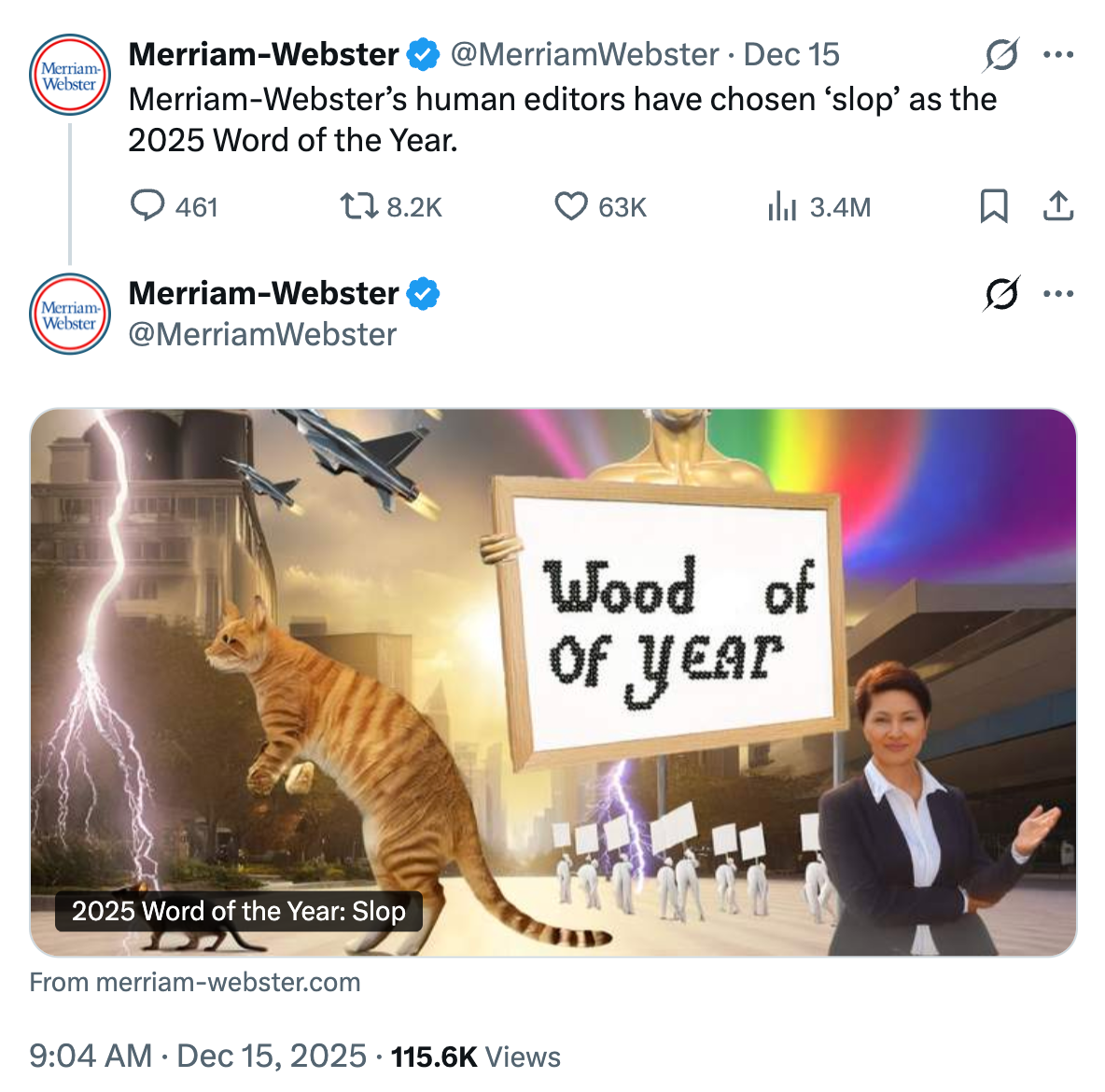The image size is (1105, 1092).
Task: Click the '2025 Word of the Year: Slop' caption
Action: point(239,911)
